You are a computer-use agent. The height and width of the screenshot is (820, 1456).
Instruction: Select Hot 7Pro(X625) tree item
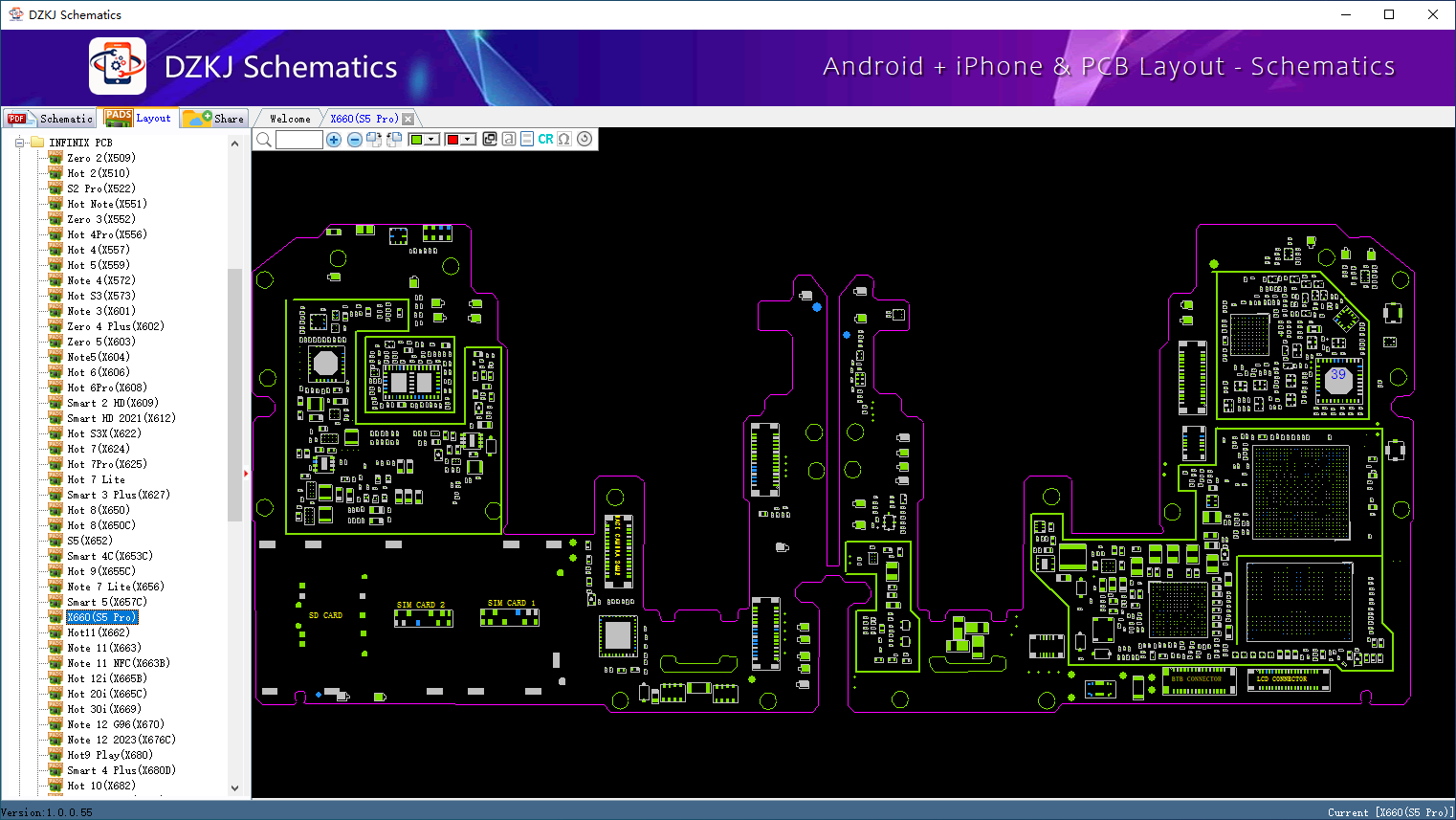click(x=107, y=464)
